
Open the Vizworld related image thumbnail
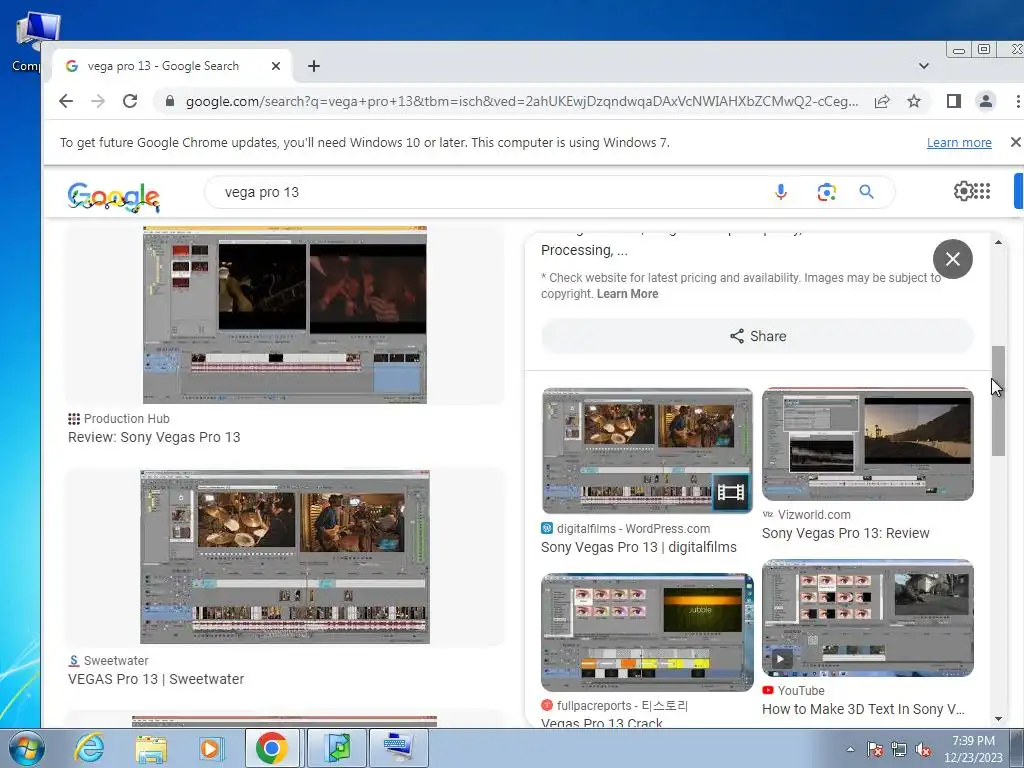(867, 444)
